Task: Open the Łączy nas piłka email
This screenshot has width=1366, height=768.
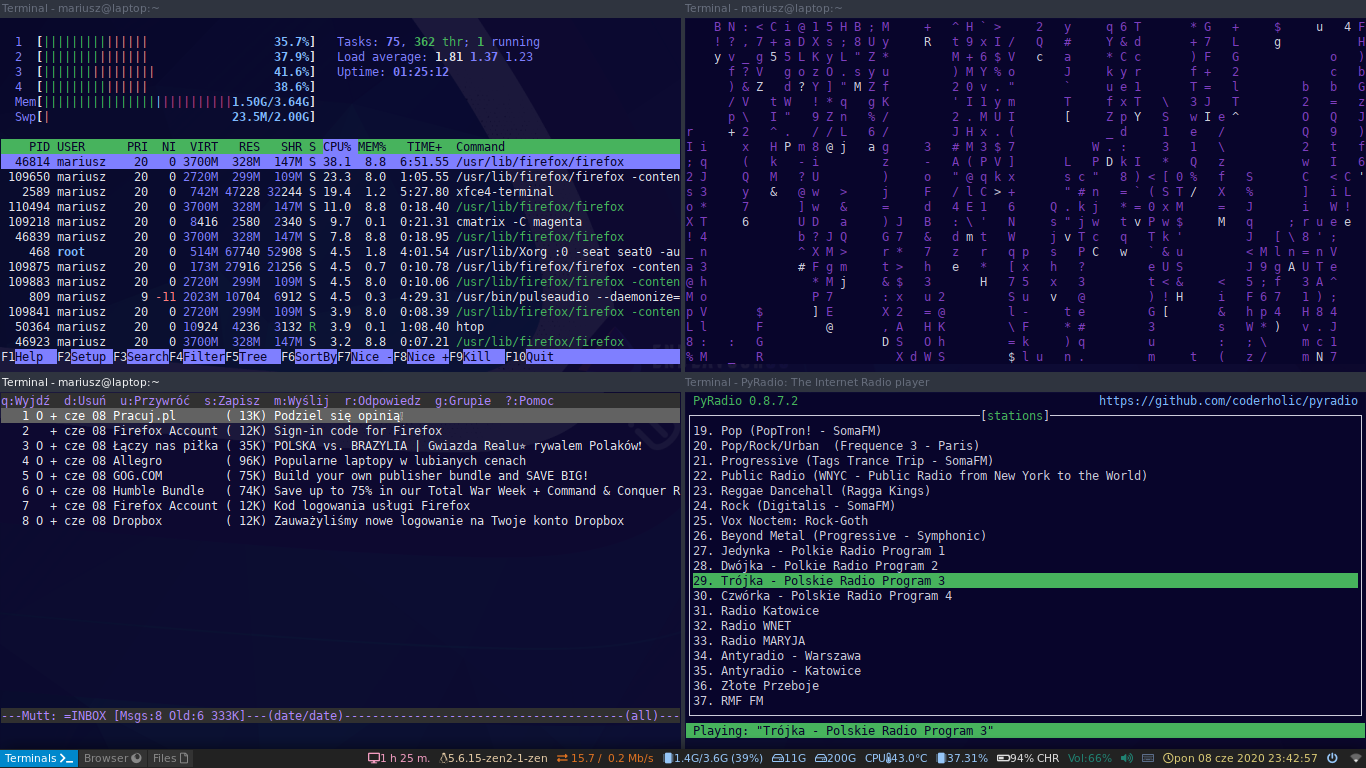Action: pyautogui.click(x=340, y=446)
